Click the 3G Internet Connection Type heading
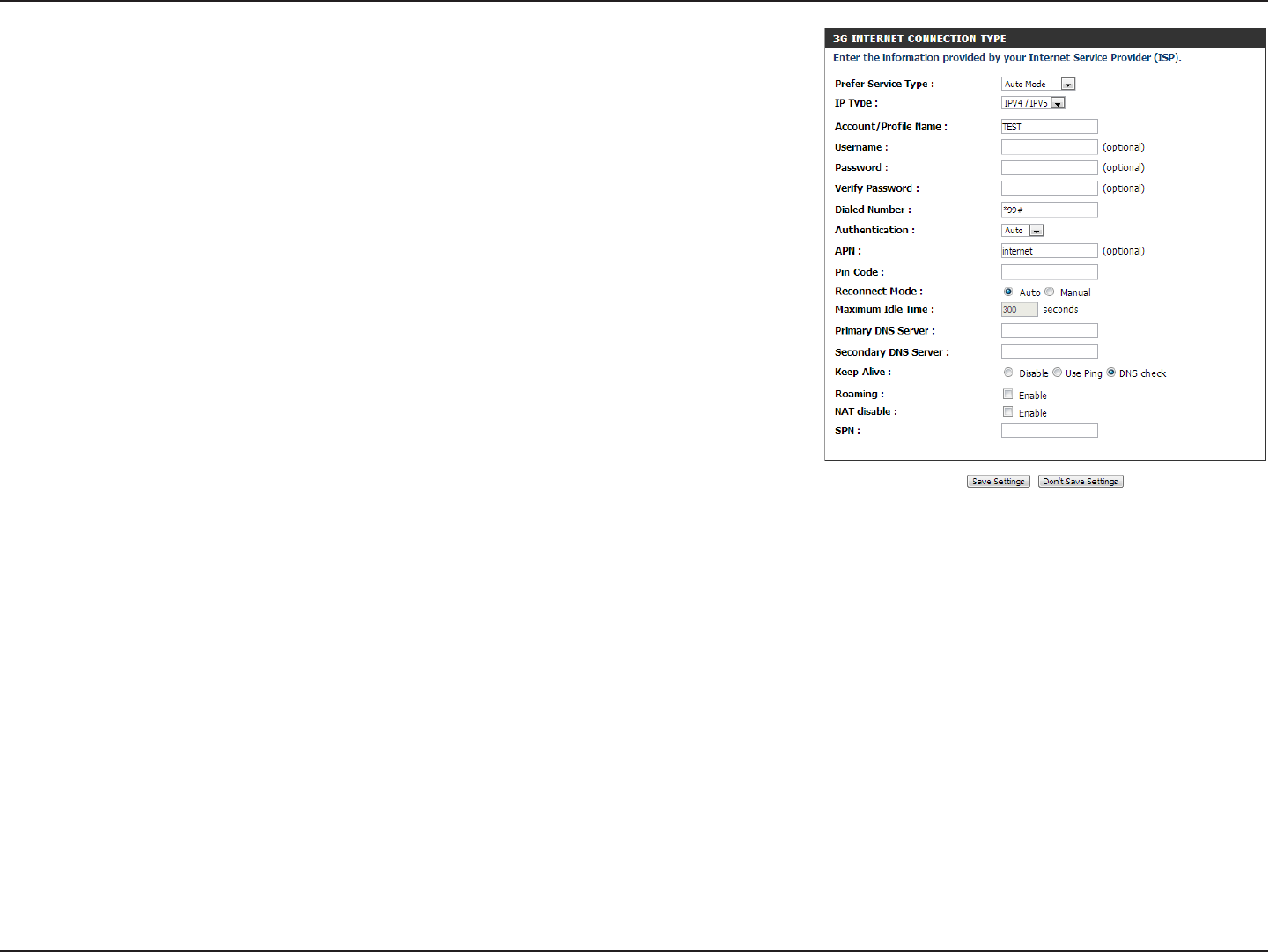Viewport: 1269px width, 952px height. click(919, 39)
